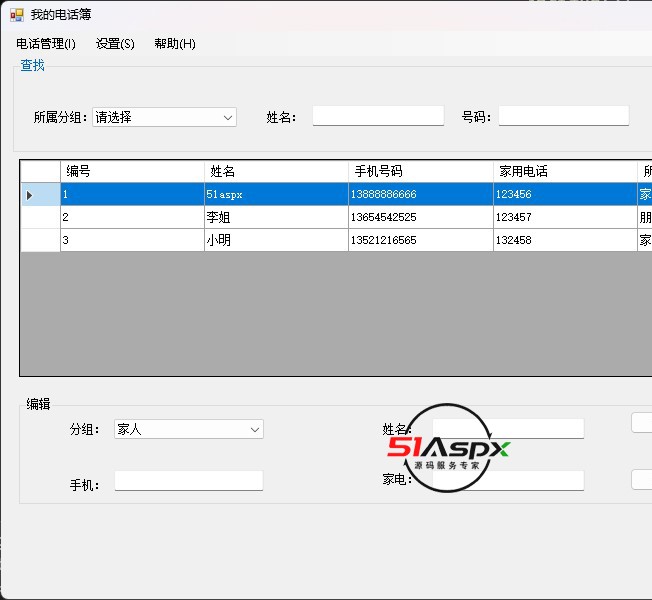Click mobile number 13654542525
The height and width of the screenshot is (600, 652).
pyautogui.click(x=420, y=217)
